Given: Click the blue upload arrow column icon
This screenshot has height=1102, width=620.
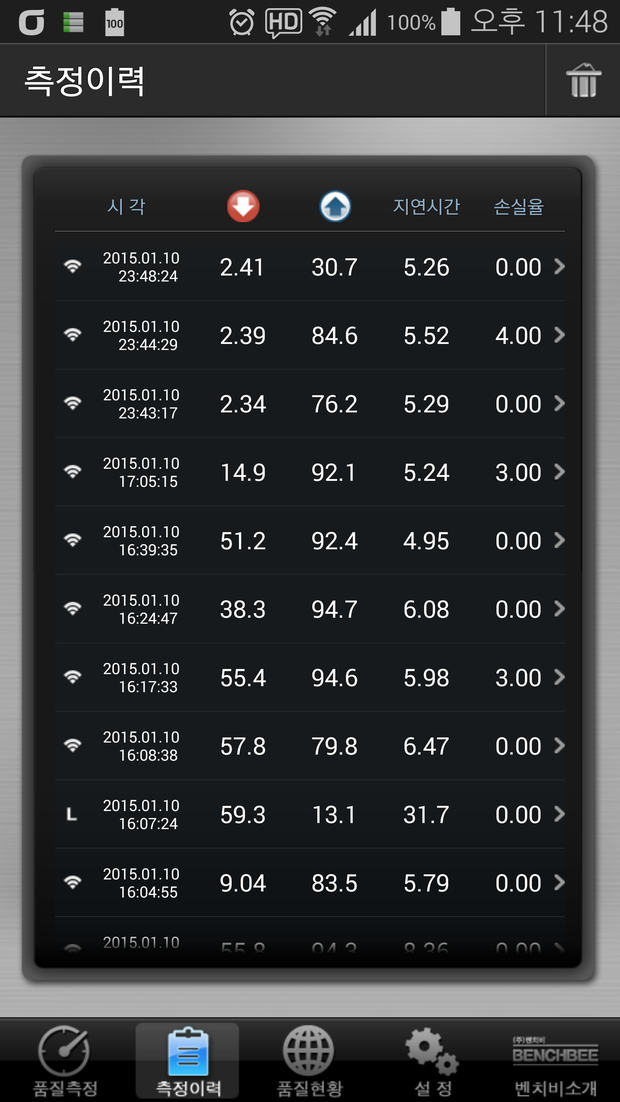Looking at the screenshot, I should [335, 207].
